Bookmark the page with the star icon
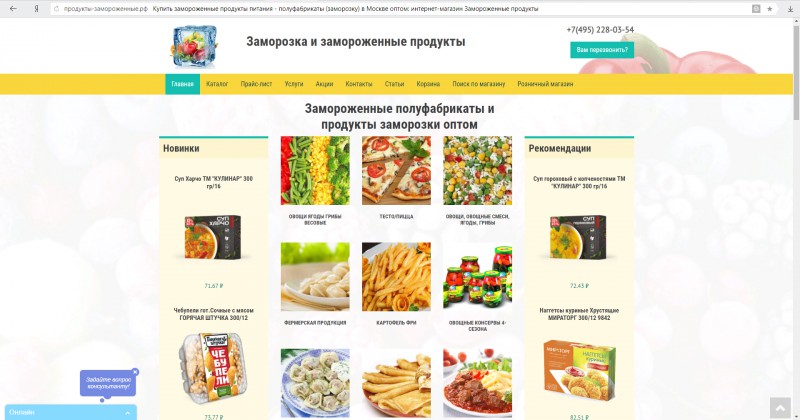This screenshot has height=420, width=800. 770,9
